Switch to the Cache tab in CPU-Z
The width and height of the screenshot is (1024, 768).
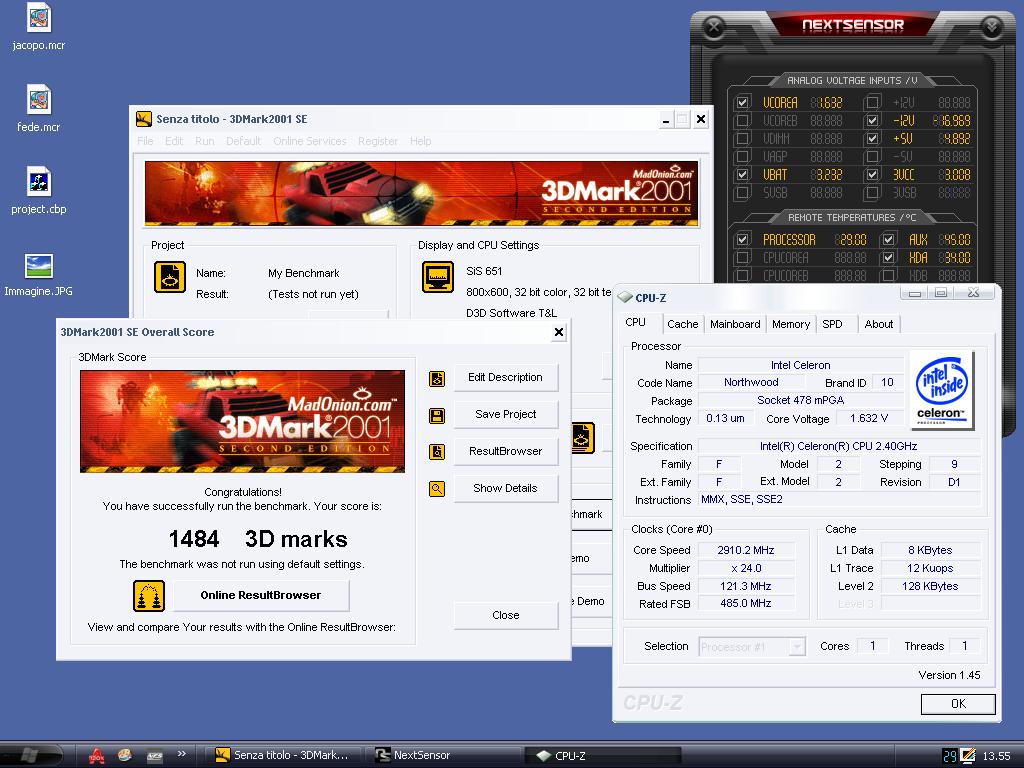click(x=682, y=324)
